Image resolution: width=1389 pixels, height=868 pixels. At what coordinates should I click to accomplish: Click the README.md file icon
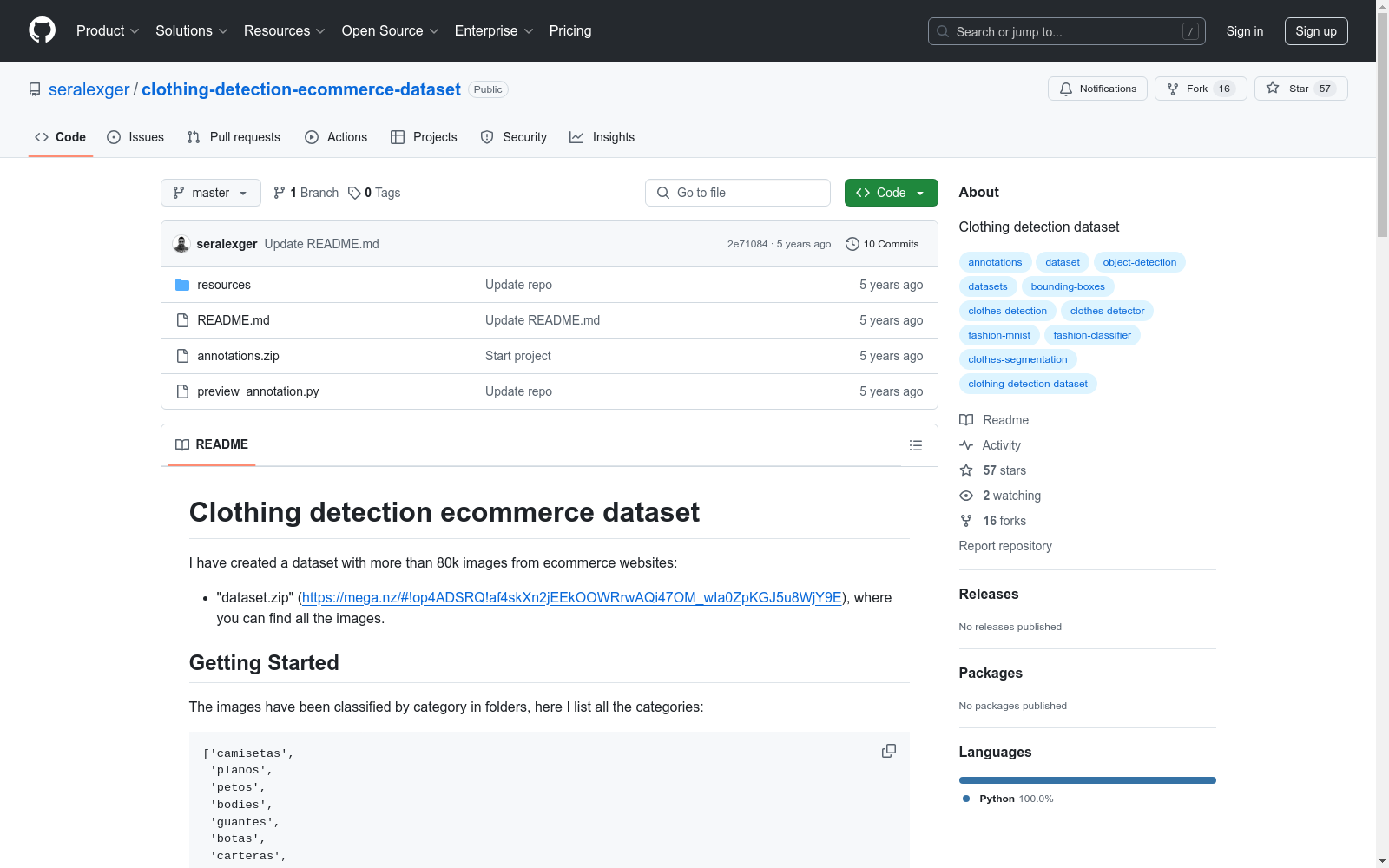(182, 320)
